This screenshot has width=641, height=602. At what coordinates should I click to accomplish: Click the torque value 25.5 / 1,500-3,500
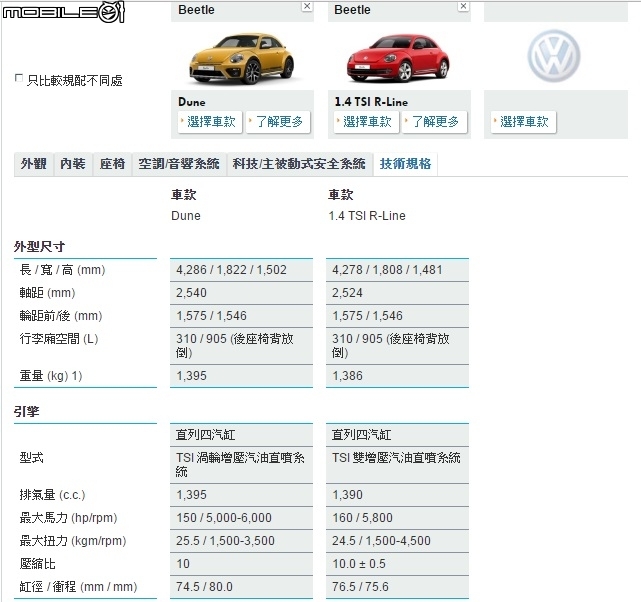tap(225, 541)
